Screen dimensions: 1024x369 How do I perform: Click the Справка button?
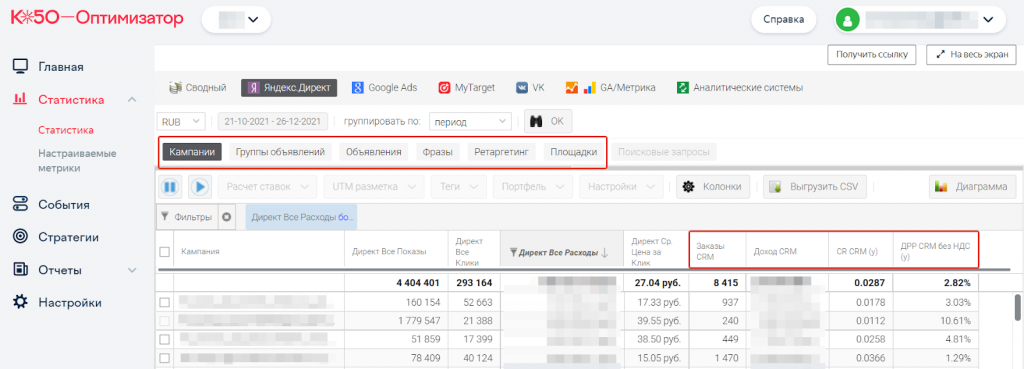coord(784,20)
